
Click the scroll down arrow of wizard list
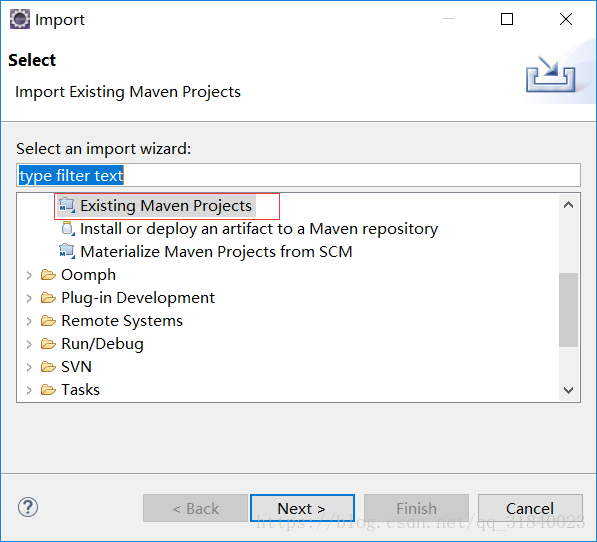(x=568, y=390)
